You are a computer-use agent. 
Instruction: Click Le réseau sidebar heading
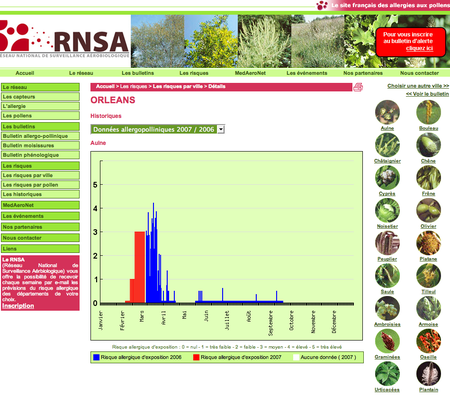40,87
